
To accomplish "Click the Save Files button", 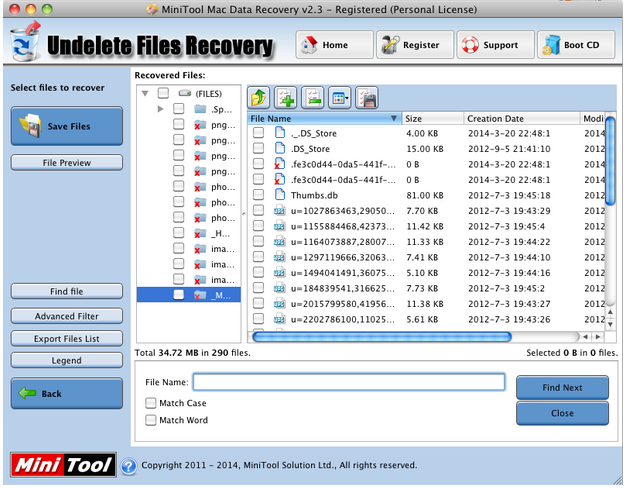I will pos(67,126).
